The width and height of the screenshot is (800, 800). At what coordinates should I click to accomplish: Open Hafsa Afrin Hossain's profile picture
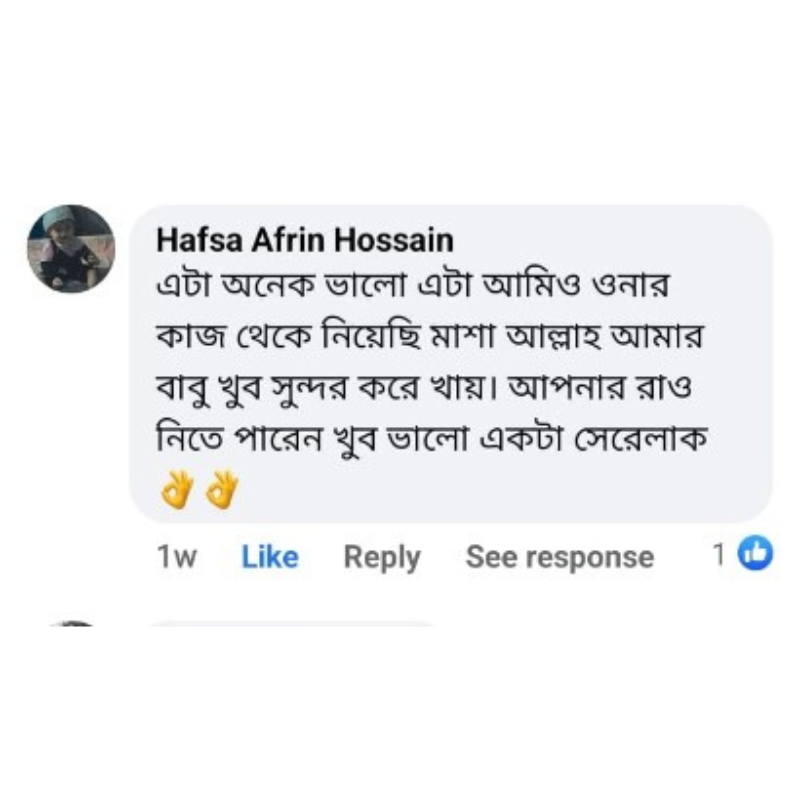coord(70,249)
